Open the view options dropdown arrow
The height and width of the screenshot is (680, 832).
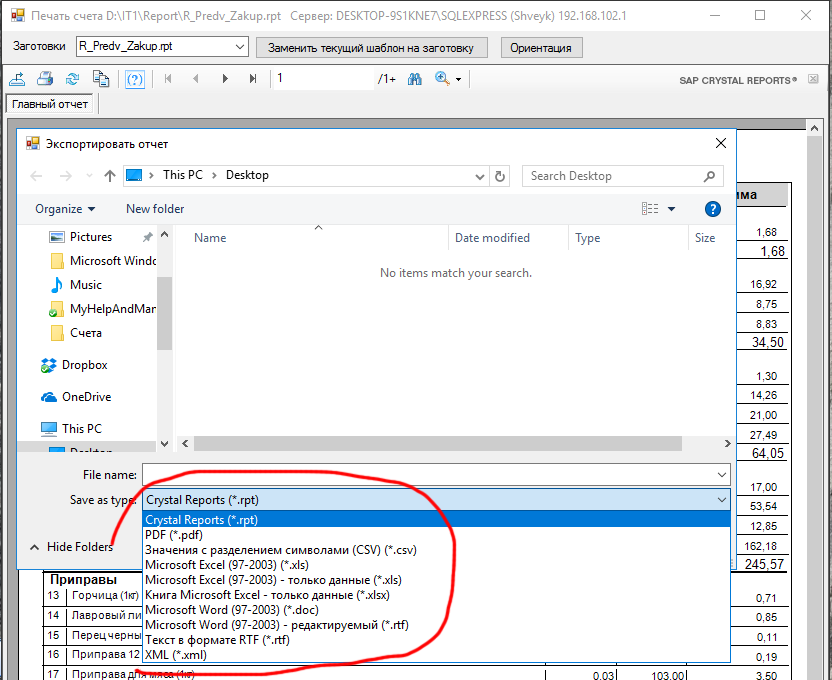click(x=671, y=209)
